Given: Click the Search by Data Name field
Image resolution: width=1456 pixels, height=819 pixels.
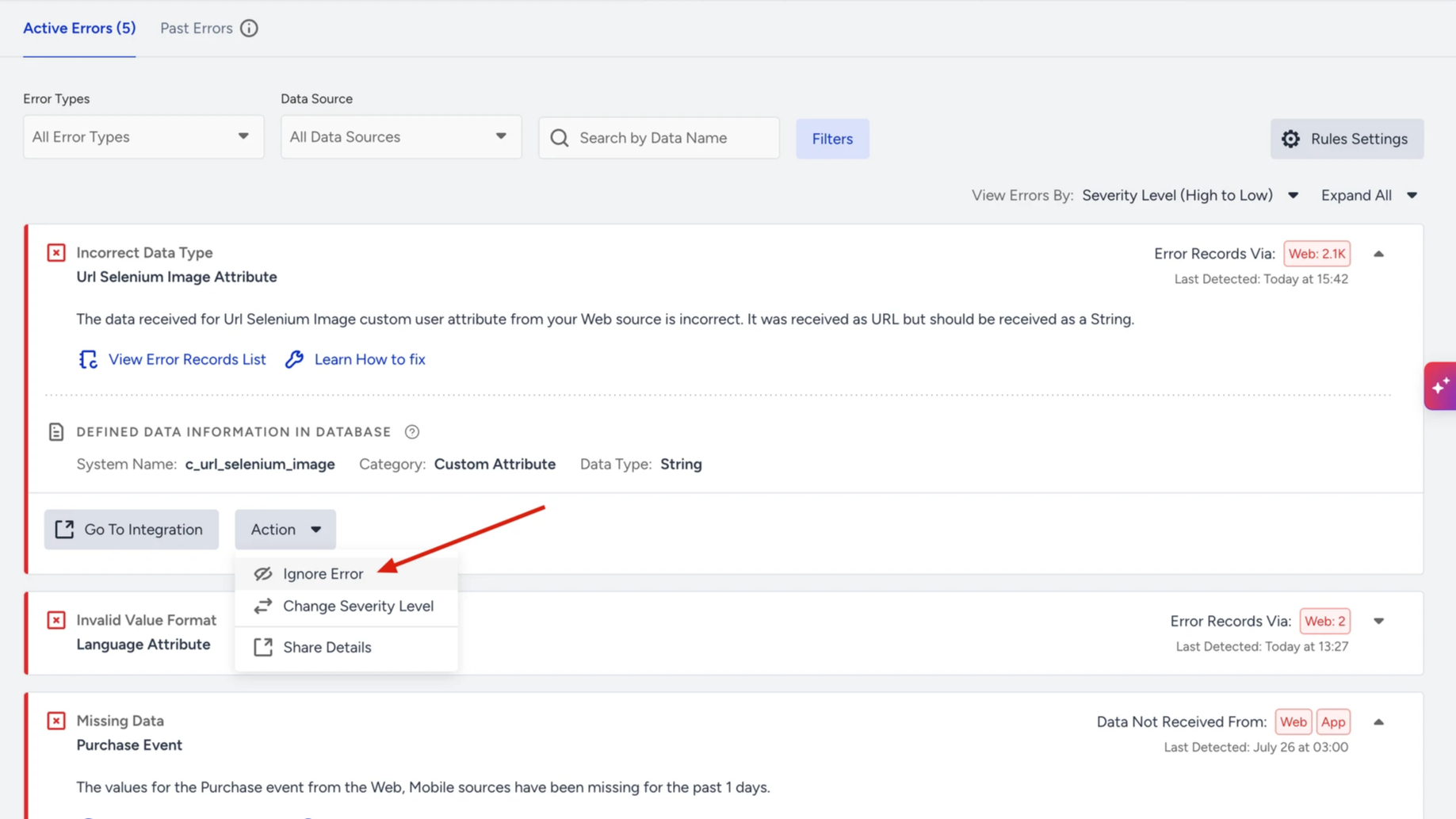Looking at the screenshot, I should click(659, 138).
